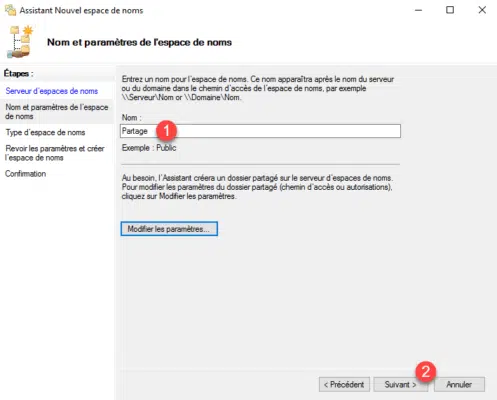This screenshot has height=400, width=497.
Task: Select the Type d'espace de noms step
Action: pyautogui.click(x=45, y=132)
